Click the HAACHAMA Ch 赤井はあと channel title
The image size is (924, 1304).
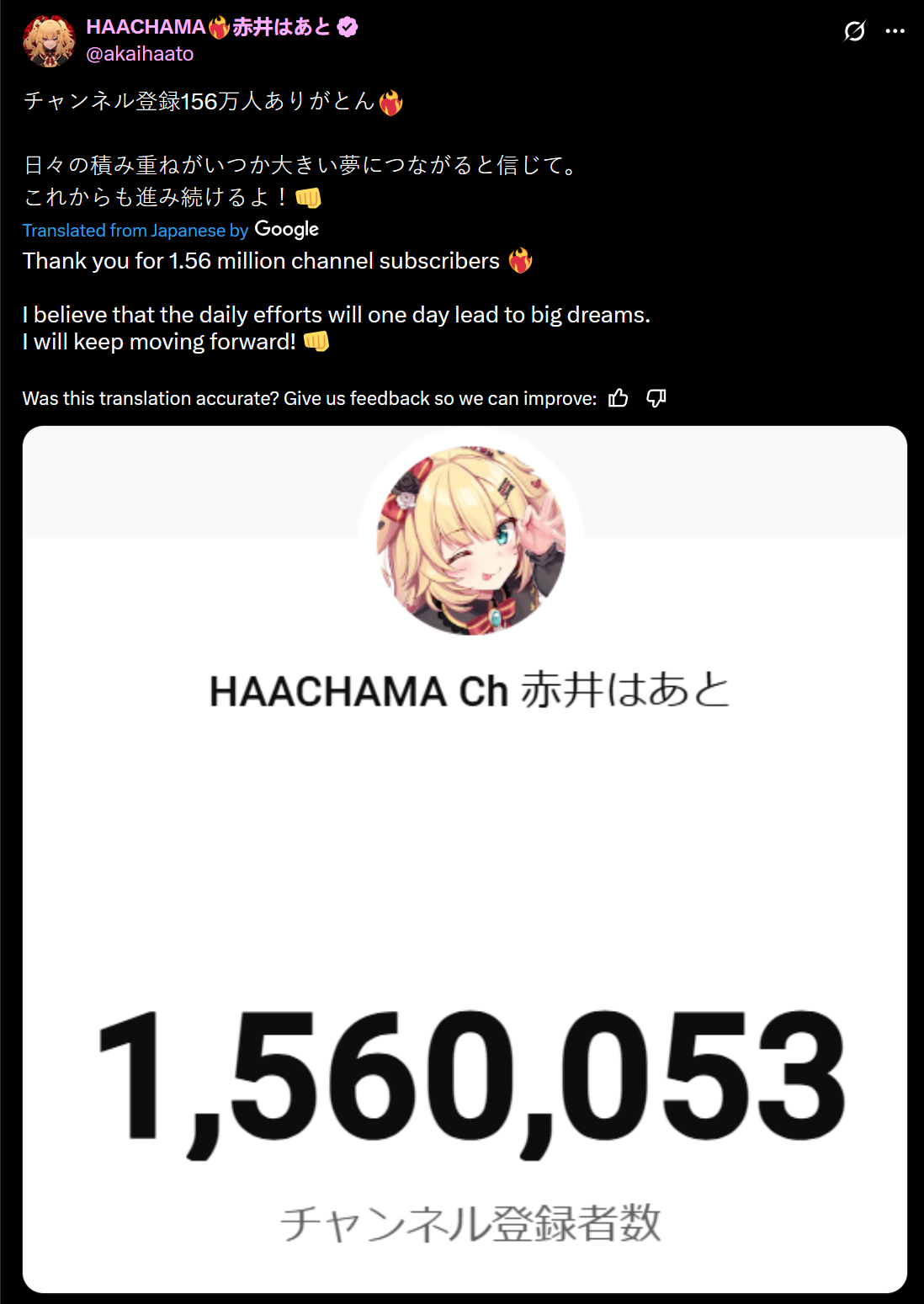[470, 690]
